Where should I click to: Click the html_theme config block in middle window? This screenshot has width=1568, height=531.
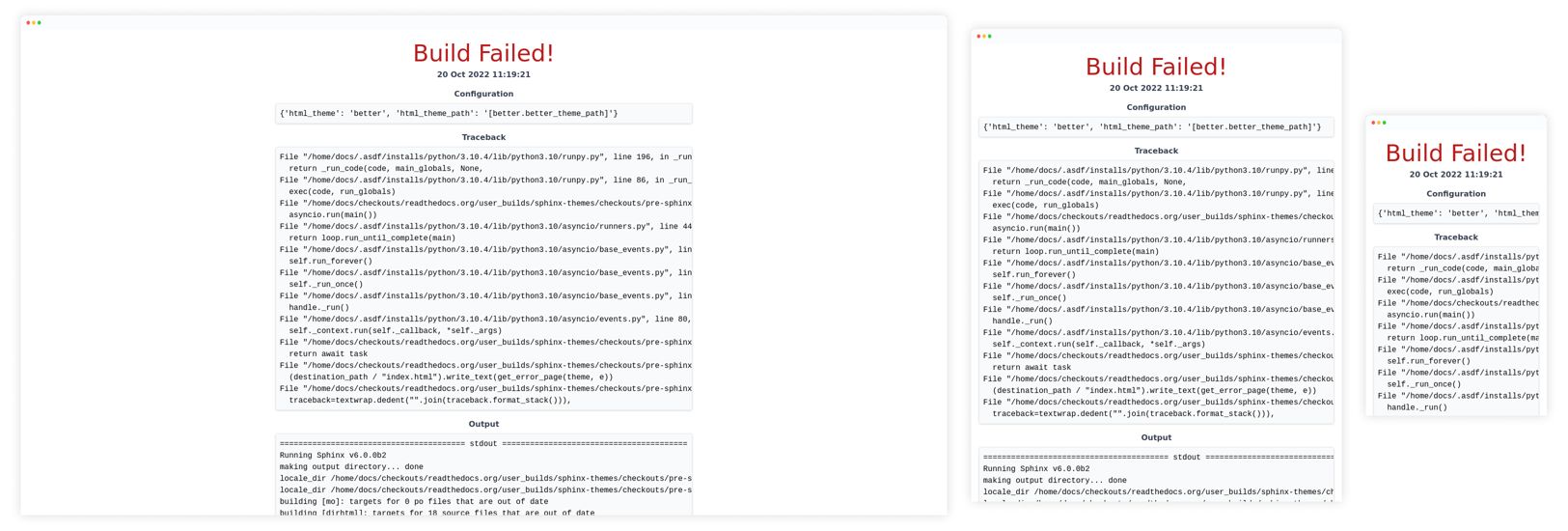click(1156, 127)
